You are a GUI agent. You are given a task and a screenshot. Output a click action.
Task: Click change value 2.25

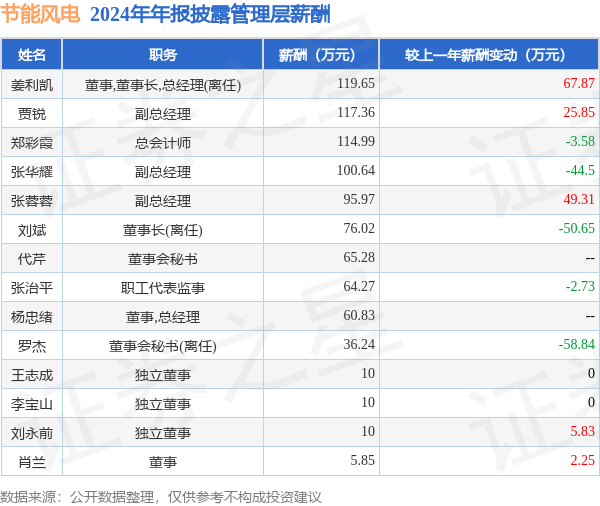pyautogui.click(x=582, y=460)
